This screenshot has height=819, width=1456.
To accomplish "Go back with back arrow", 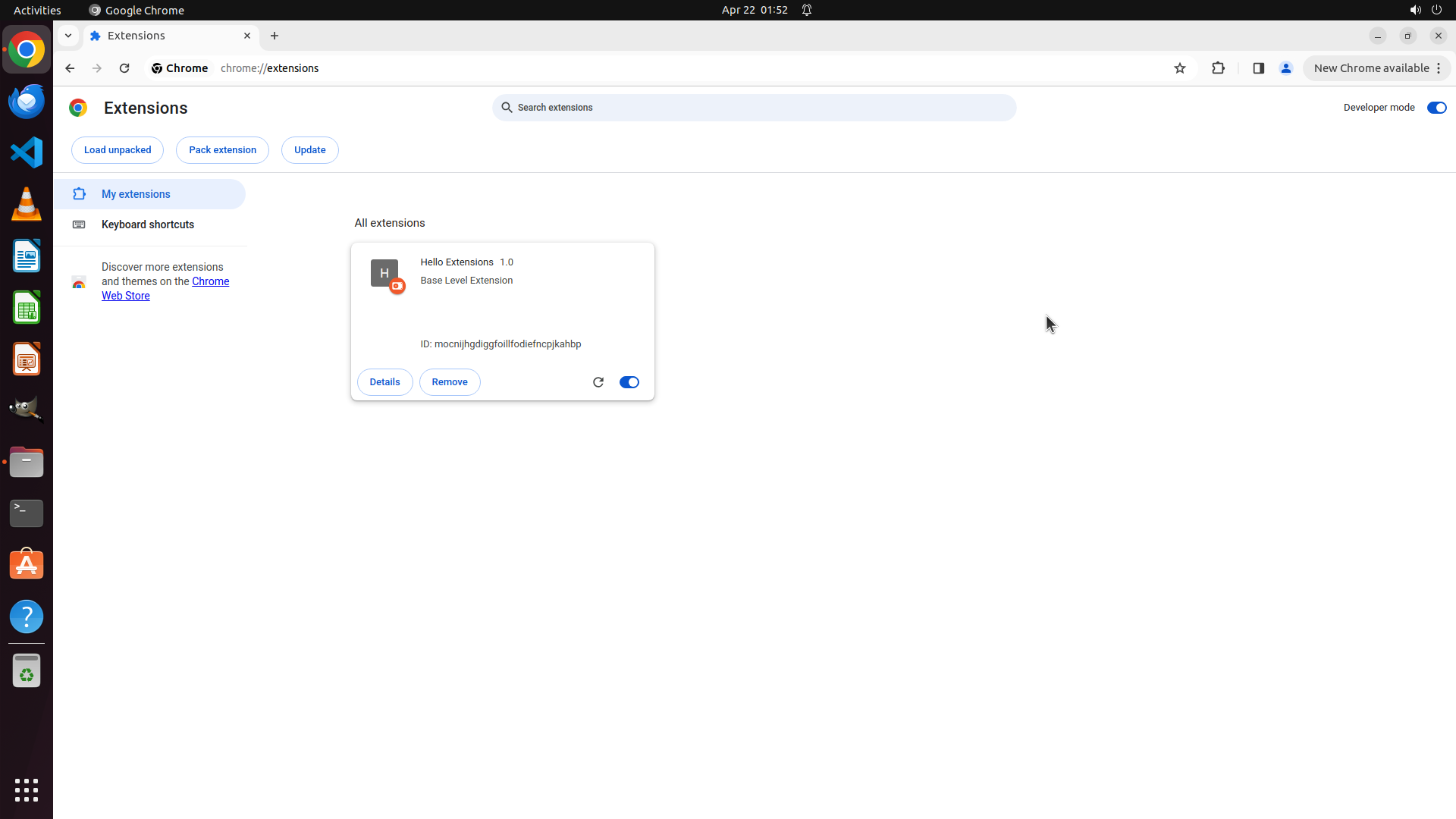I will pyautogui.click(x=70, y=68).
